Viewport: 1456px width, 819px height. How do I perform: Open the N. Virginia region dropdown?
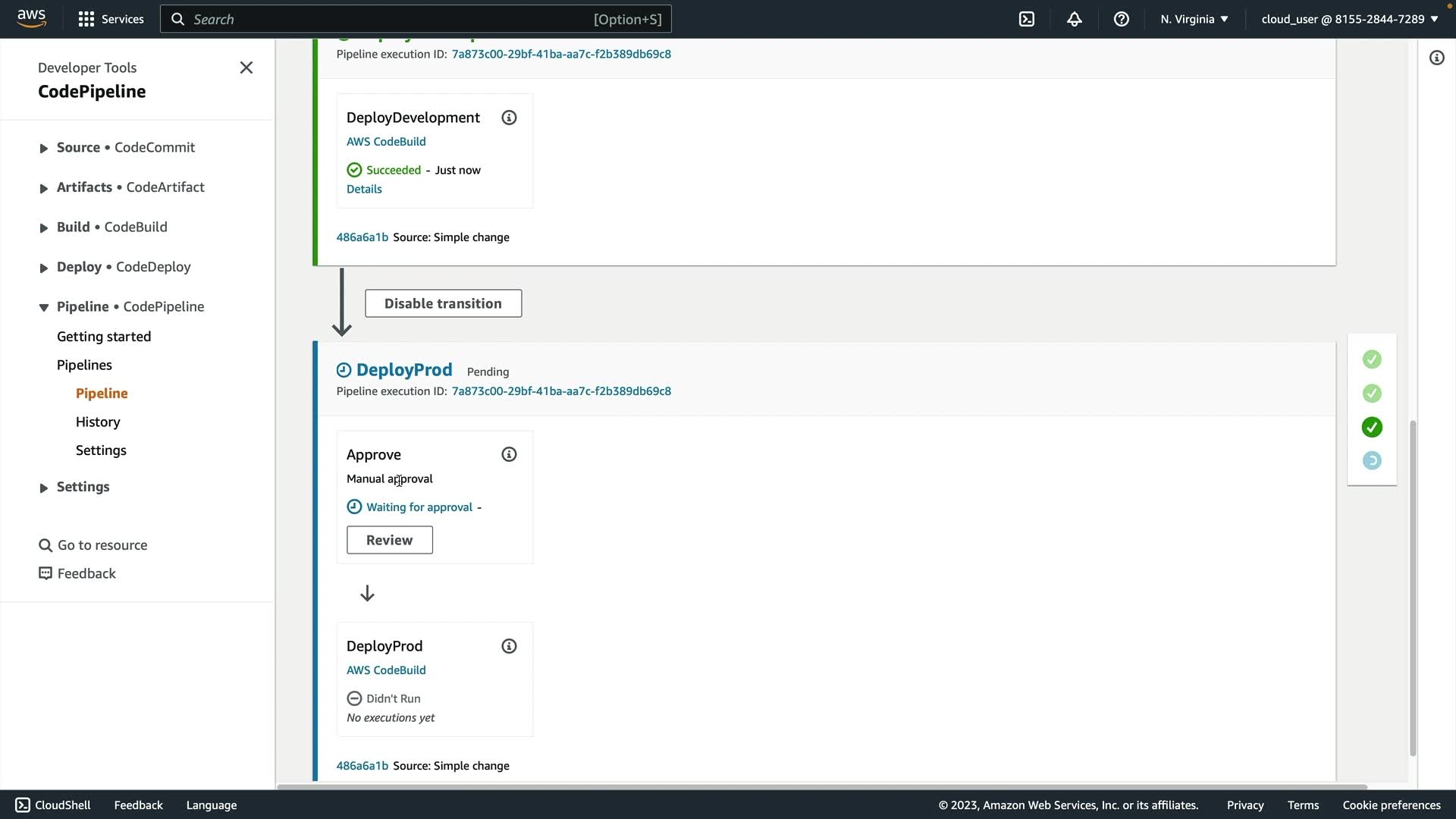coord(1194,19)
